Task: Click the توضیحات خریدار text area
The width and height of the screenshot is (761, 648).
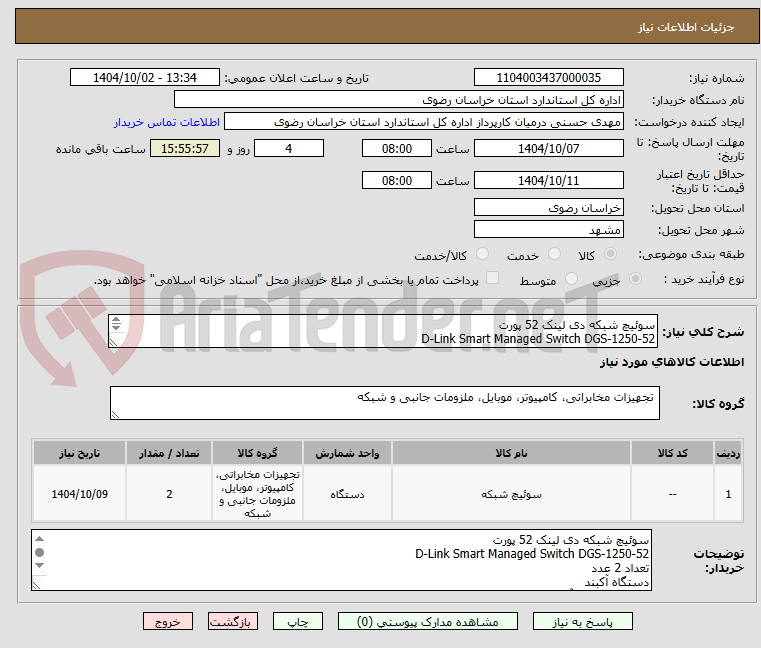Action: point(341,560)
